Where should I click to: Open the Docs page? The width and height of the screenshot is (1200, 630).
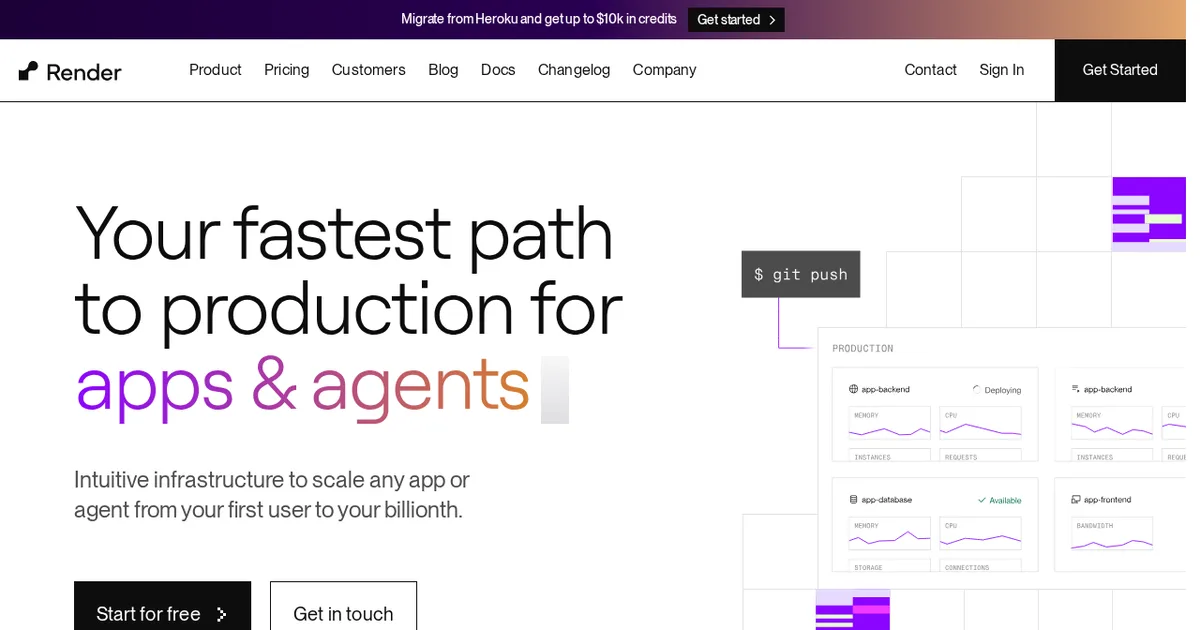(x=498, y=70)
